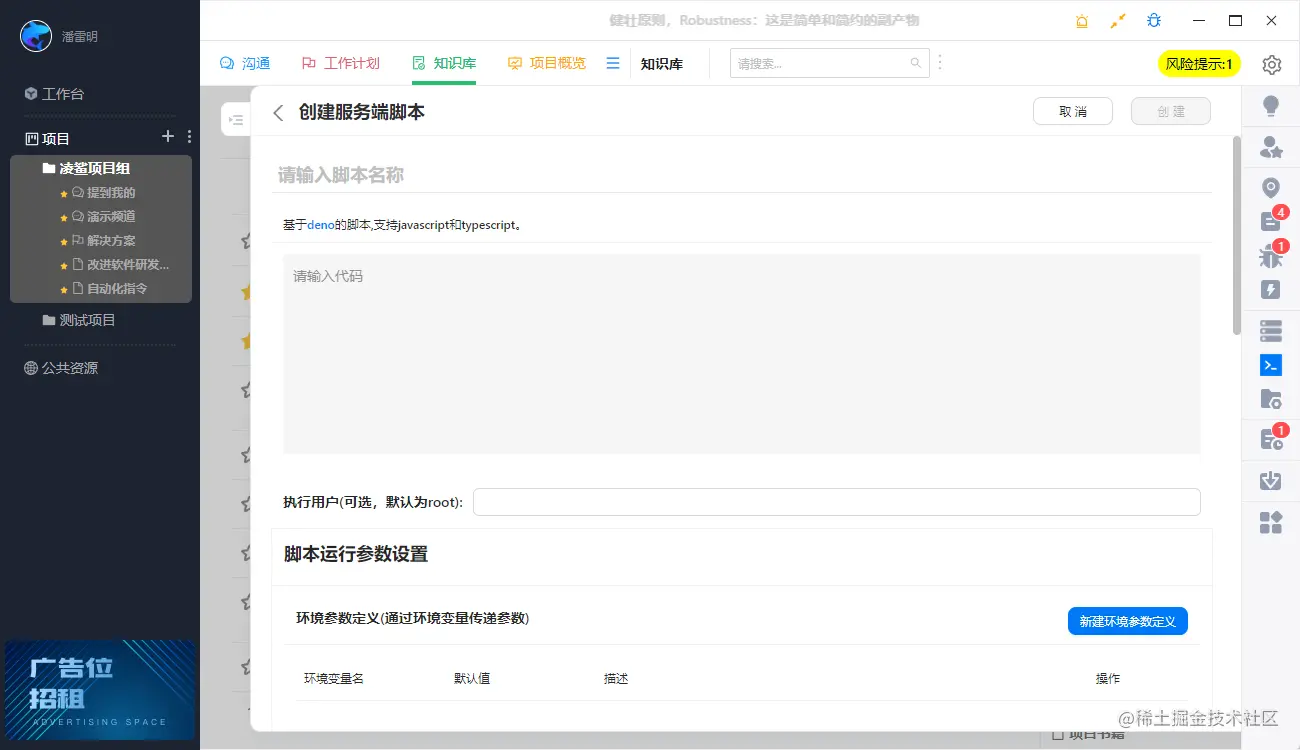Click the 项目 section header
This screenshot has height=750, width=1300.
[x=47, y=139]
